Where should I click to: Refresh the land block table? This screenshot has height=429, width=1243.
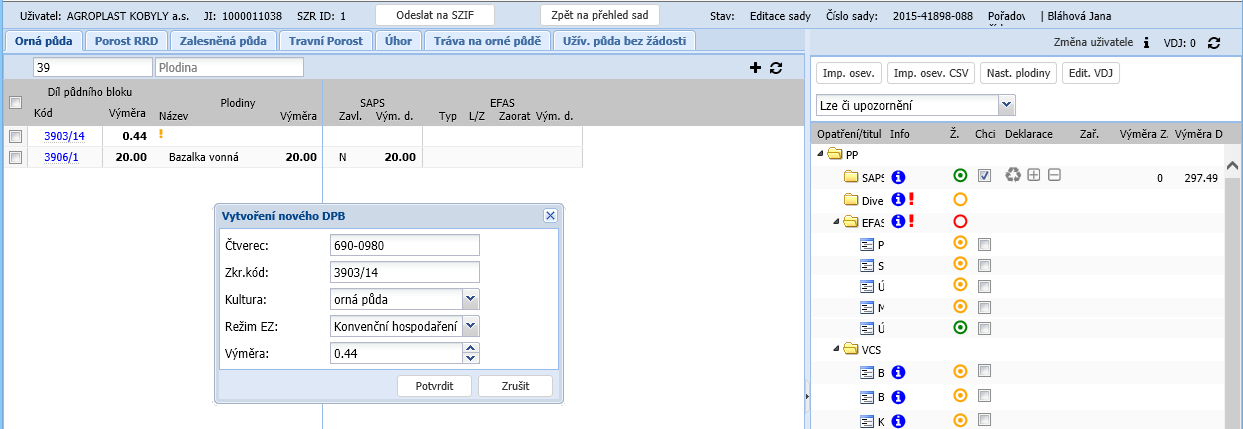tap(775, 67)
